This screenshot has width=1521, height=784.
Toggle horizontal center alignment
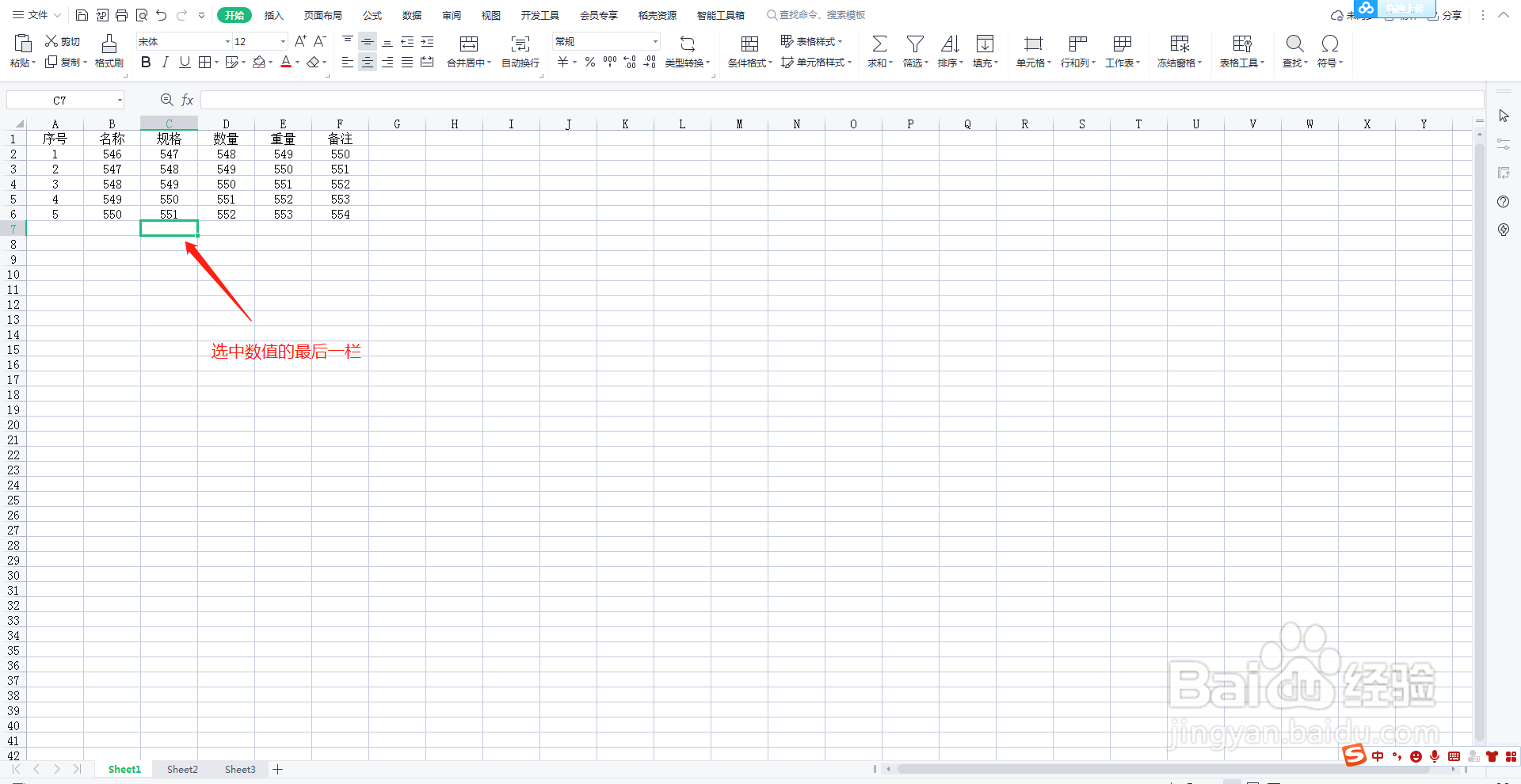(368, 62)
